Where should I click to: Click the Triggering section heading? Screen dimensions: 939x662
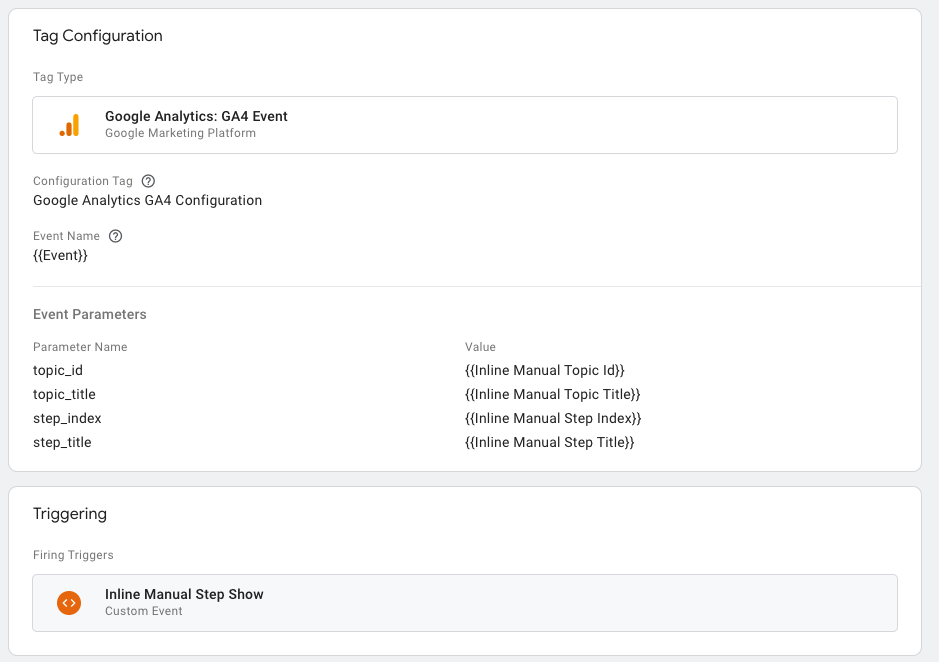[69, 514]
